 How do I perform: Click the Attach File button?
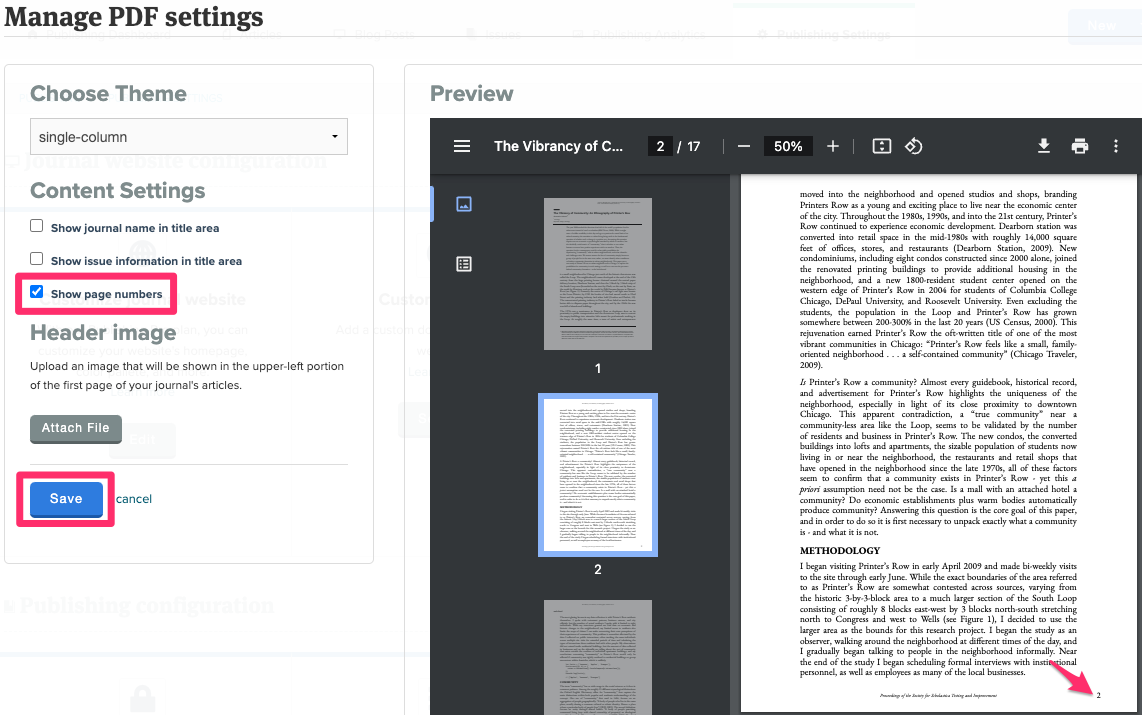click(x=76, y=428)
